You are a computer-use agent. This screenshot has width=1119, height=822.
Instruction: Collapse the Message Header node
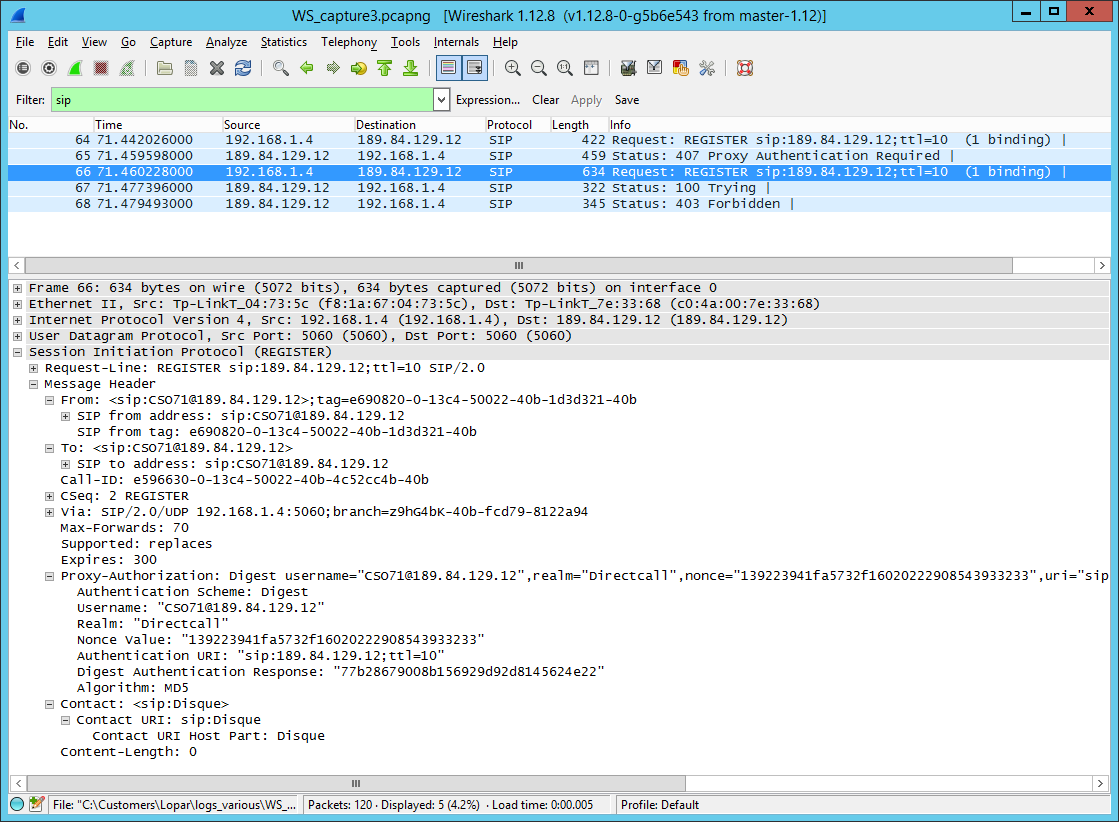click(x=33, y=384)
